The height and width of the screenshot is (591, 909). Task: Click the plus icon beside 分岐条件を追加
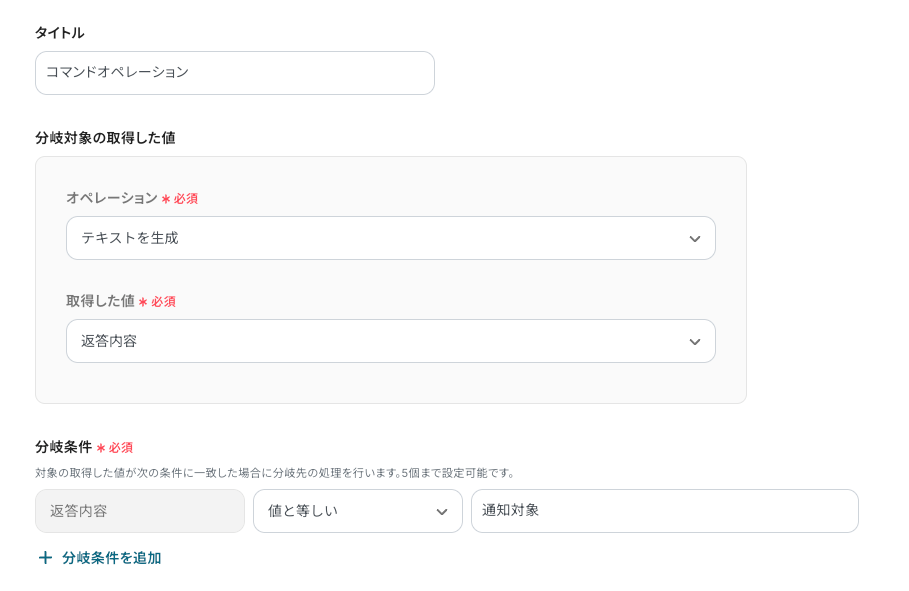click(x=45, y=558)
